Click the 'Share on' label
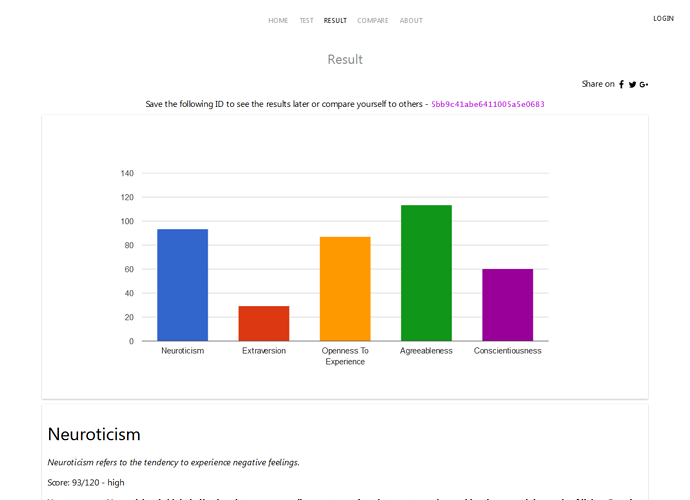The height and width of the screenshot is (500, 690). tap(598, 84)
